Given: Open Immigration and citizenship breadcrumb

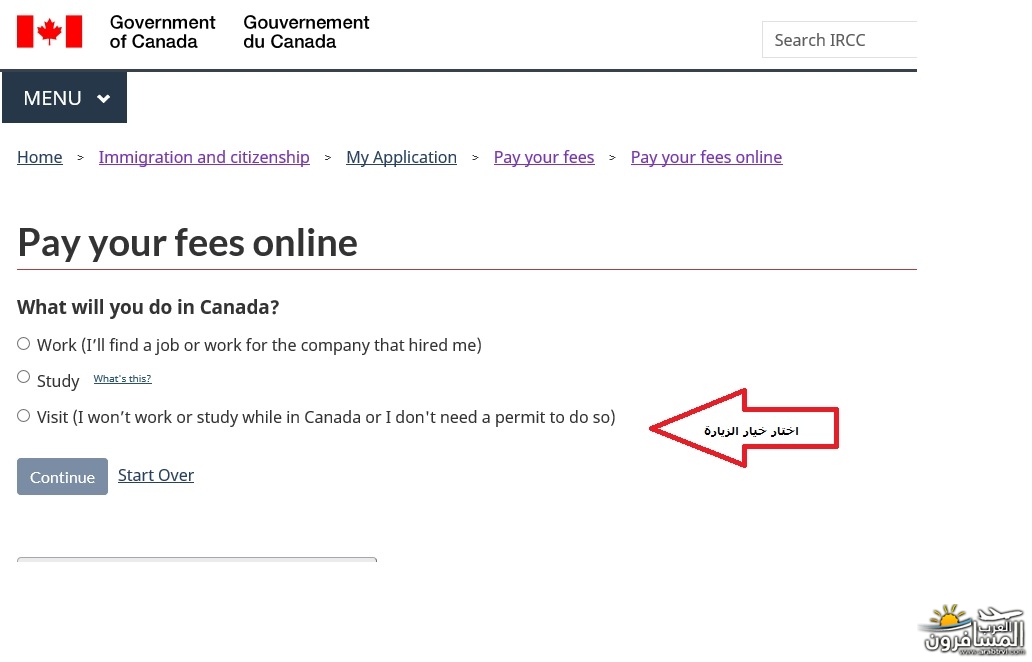Looking at the screenshot, I should click(x=204, y=157).
